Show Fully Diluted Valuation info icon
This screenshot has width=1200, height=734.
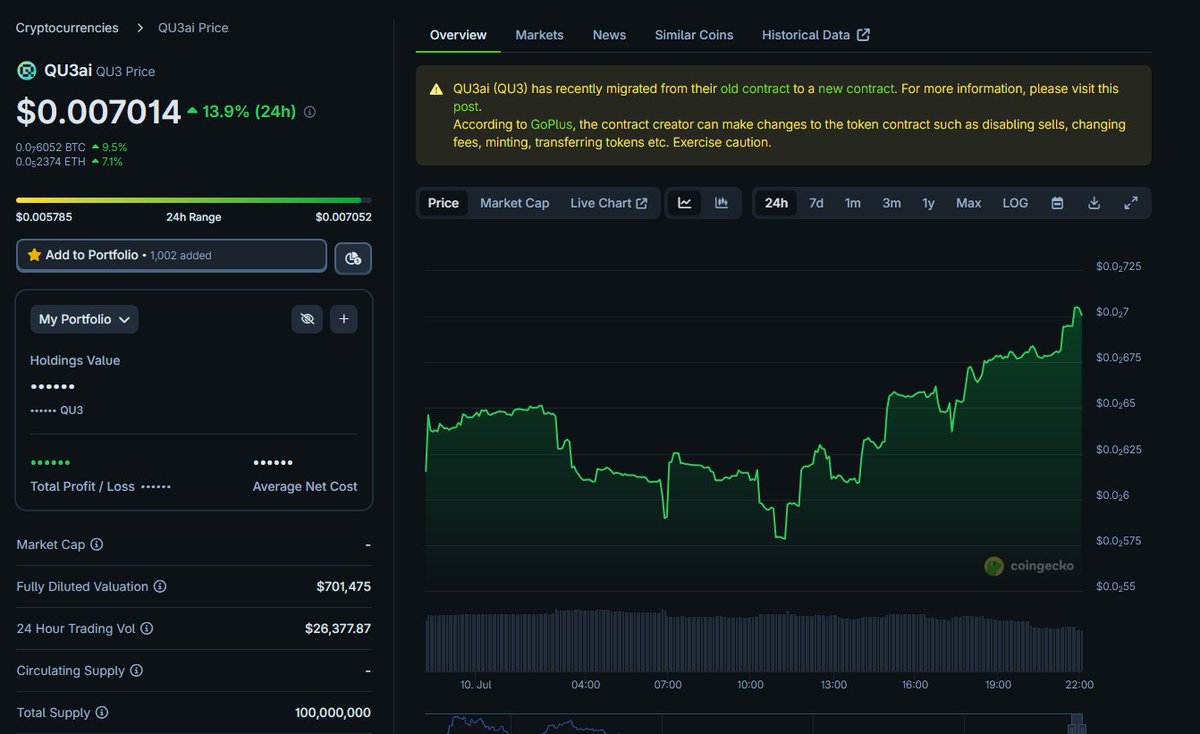point(160,587)
